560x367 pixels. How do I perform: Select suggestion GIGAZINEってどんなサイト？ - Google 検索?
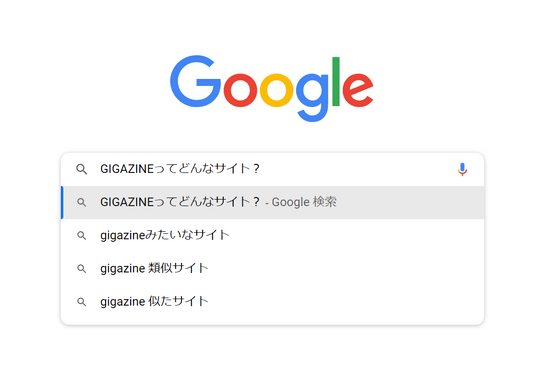[x=272, y=202]
